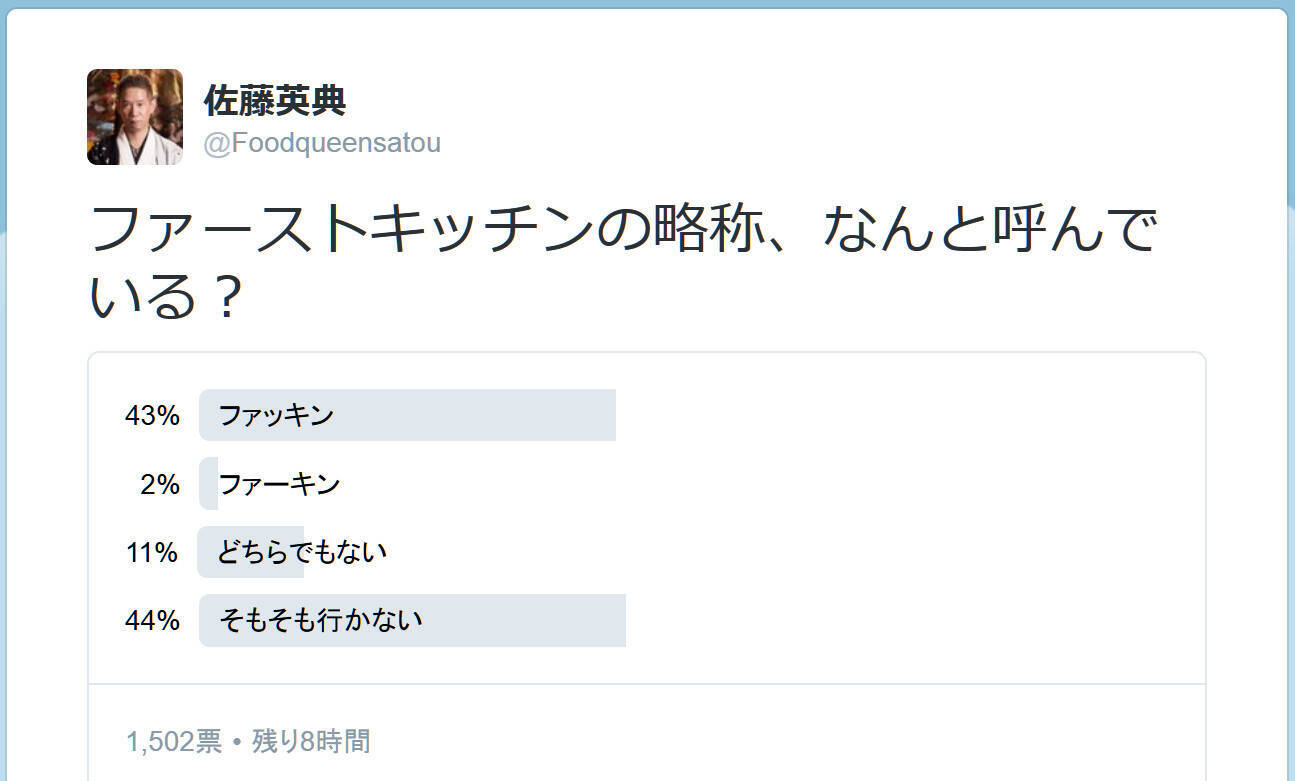Click the right end of the 43% result bar
Screen dimensions: 1295x781
pos(606,415)
